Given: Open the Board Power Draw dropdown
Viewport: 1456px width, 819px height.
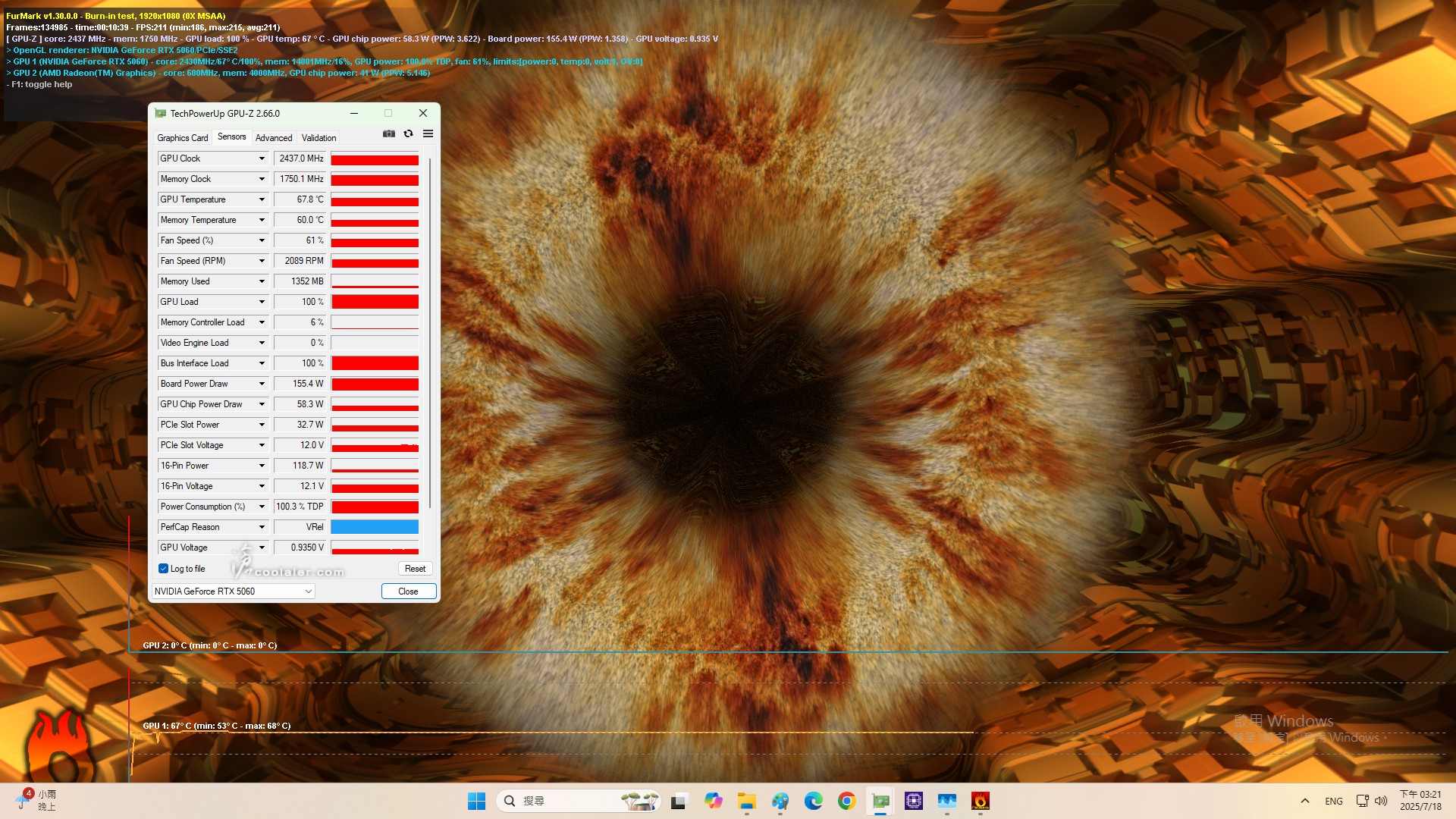Looking at the screenshot, I should click(262, 384).
